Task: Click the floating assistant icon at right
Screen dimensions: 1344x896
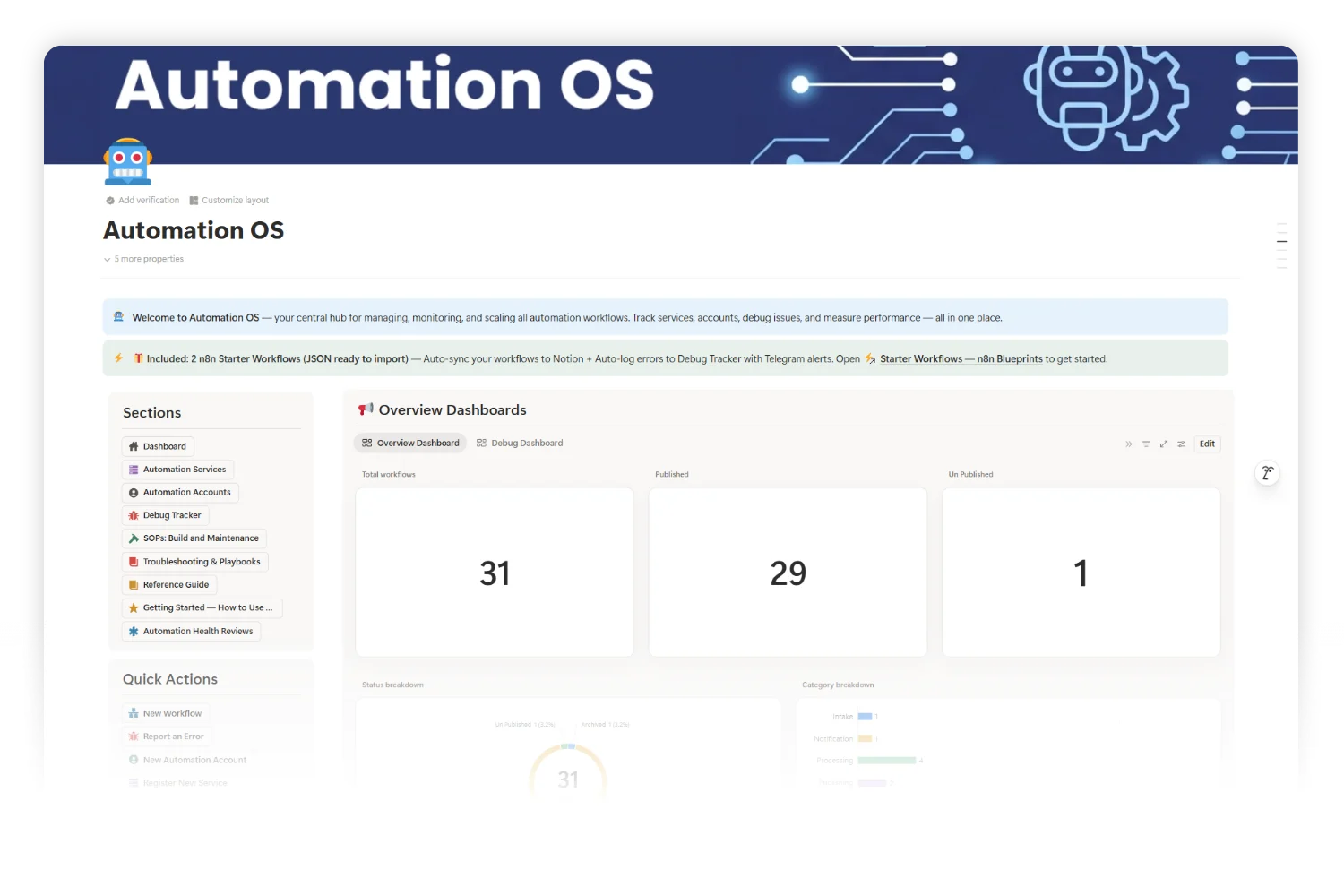Action: (1267, 473)
